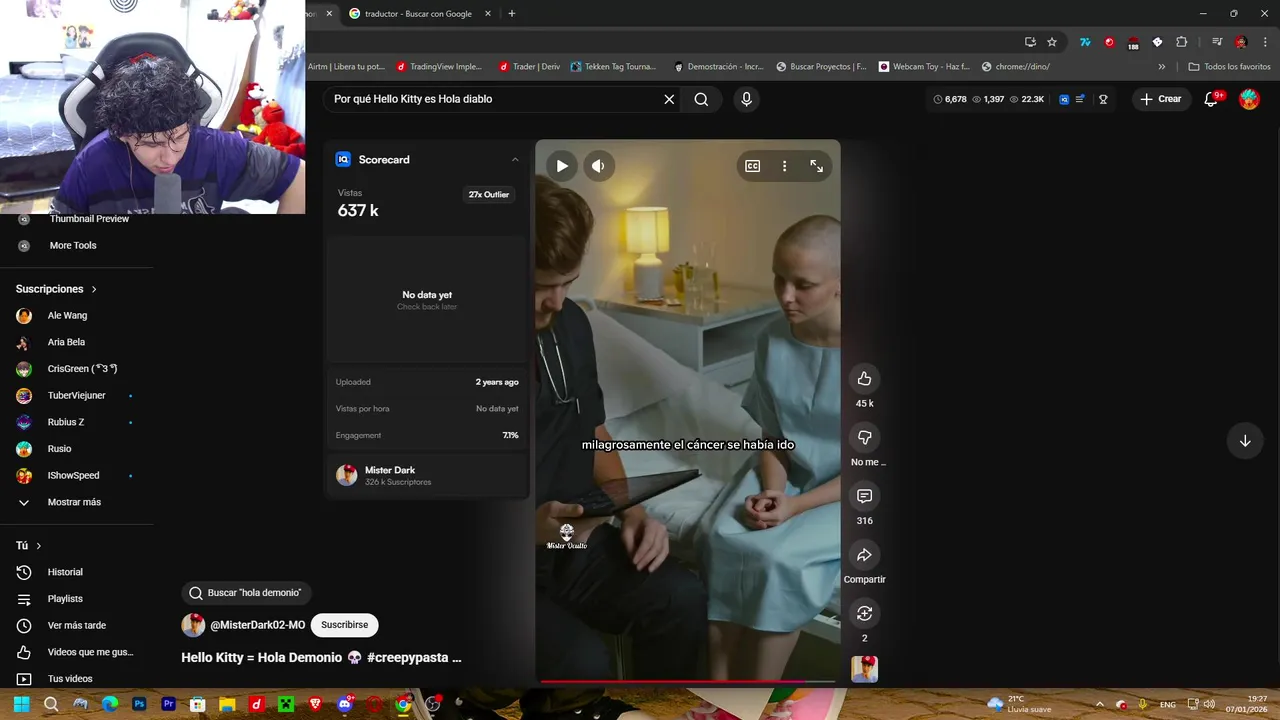Open Todos los favoritos folder

(x=1229, y=67)
